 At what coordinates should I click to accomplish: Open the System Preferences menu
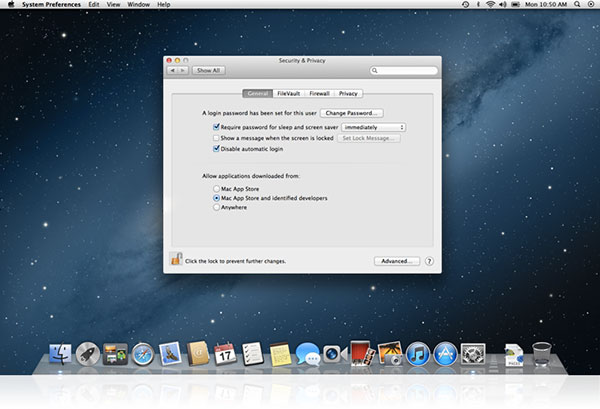(x=51, y=4)
